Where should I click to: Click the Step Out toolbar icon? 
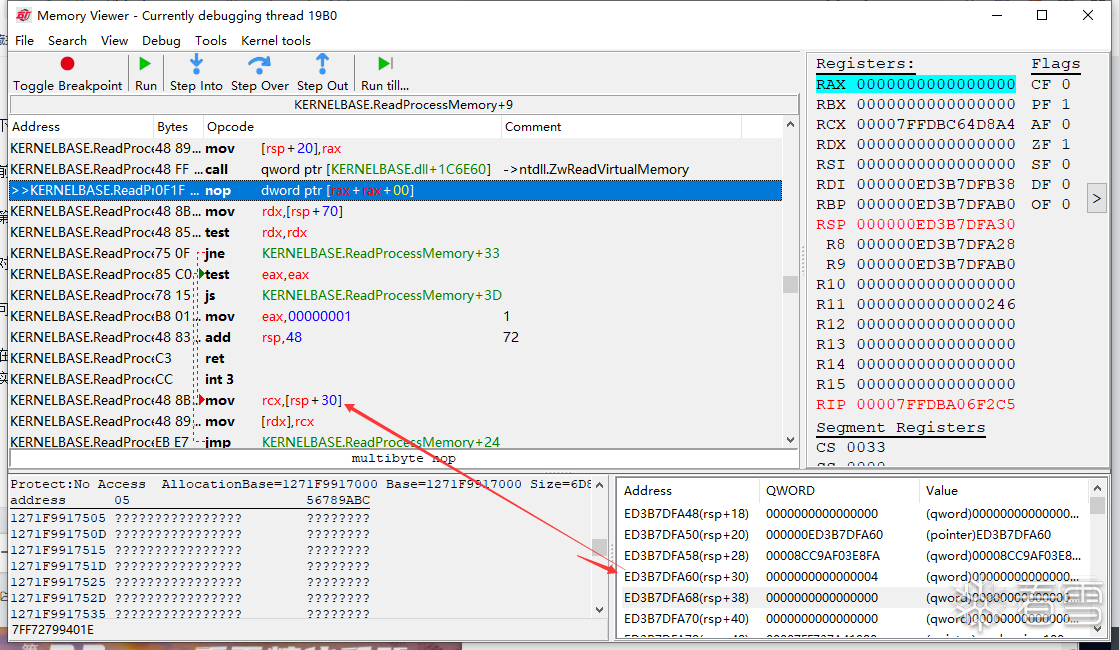[x=323, y=64]
